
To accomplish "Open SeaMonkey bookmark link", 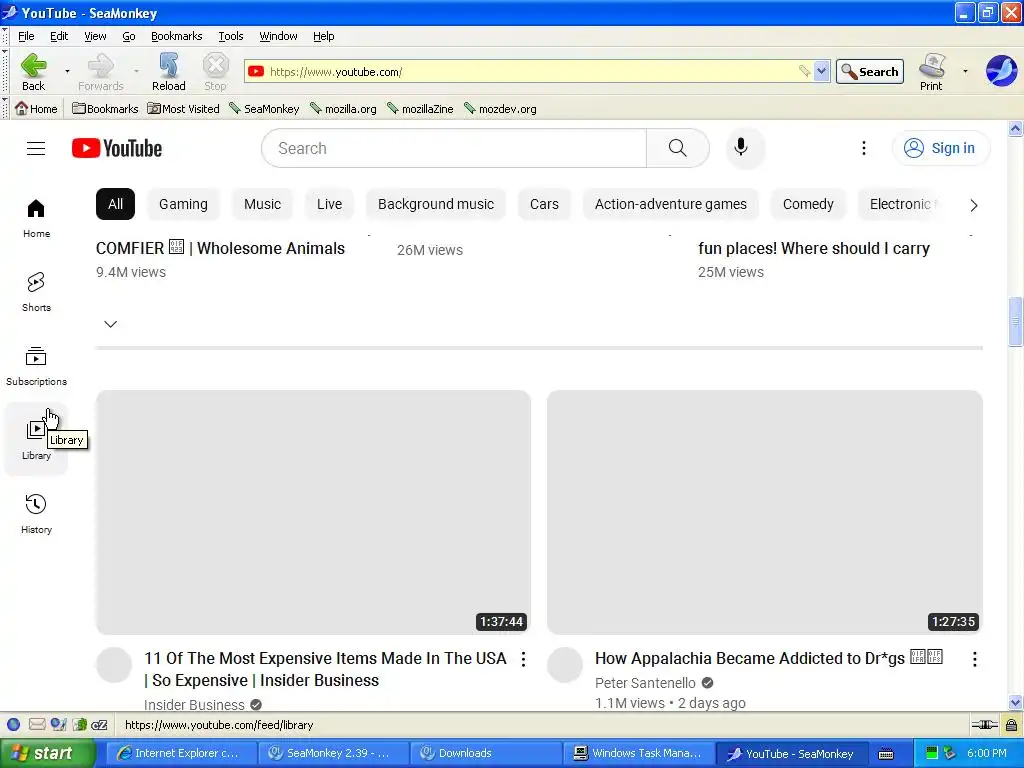I will point(264,108).
